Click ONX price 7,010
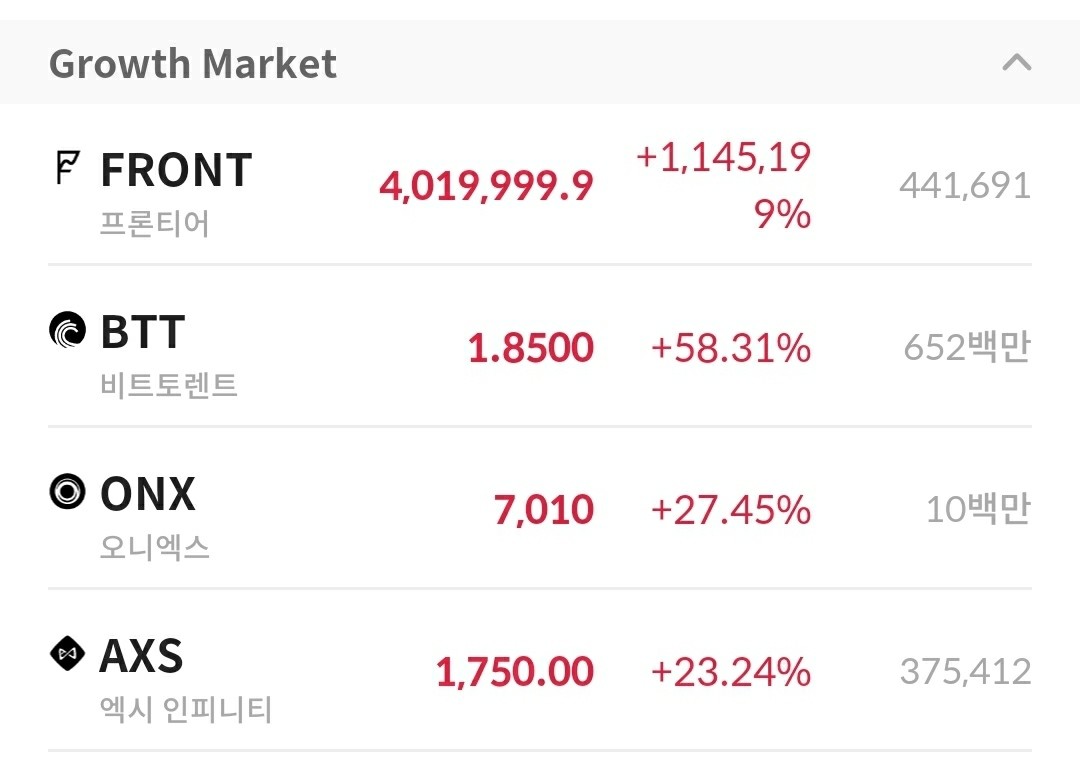The height and width of the screenshot is (767, 1080). (544, 510)
